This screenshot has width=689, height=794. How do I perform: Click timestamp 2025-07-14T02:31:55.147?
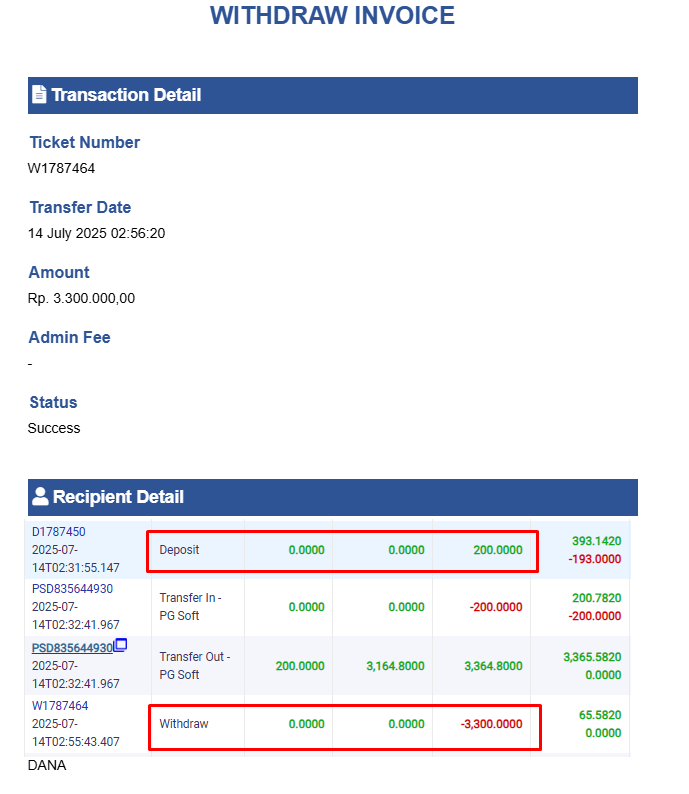tap(75, 559)
